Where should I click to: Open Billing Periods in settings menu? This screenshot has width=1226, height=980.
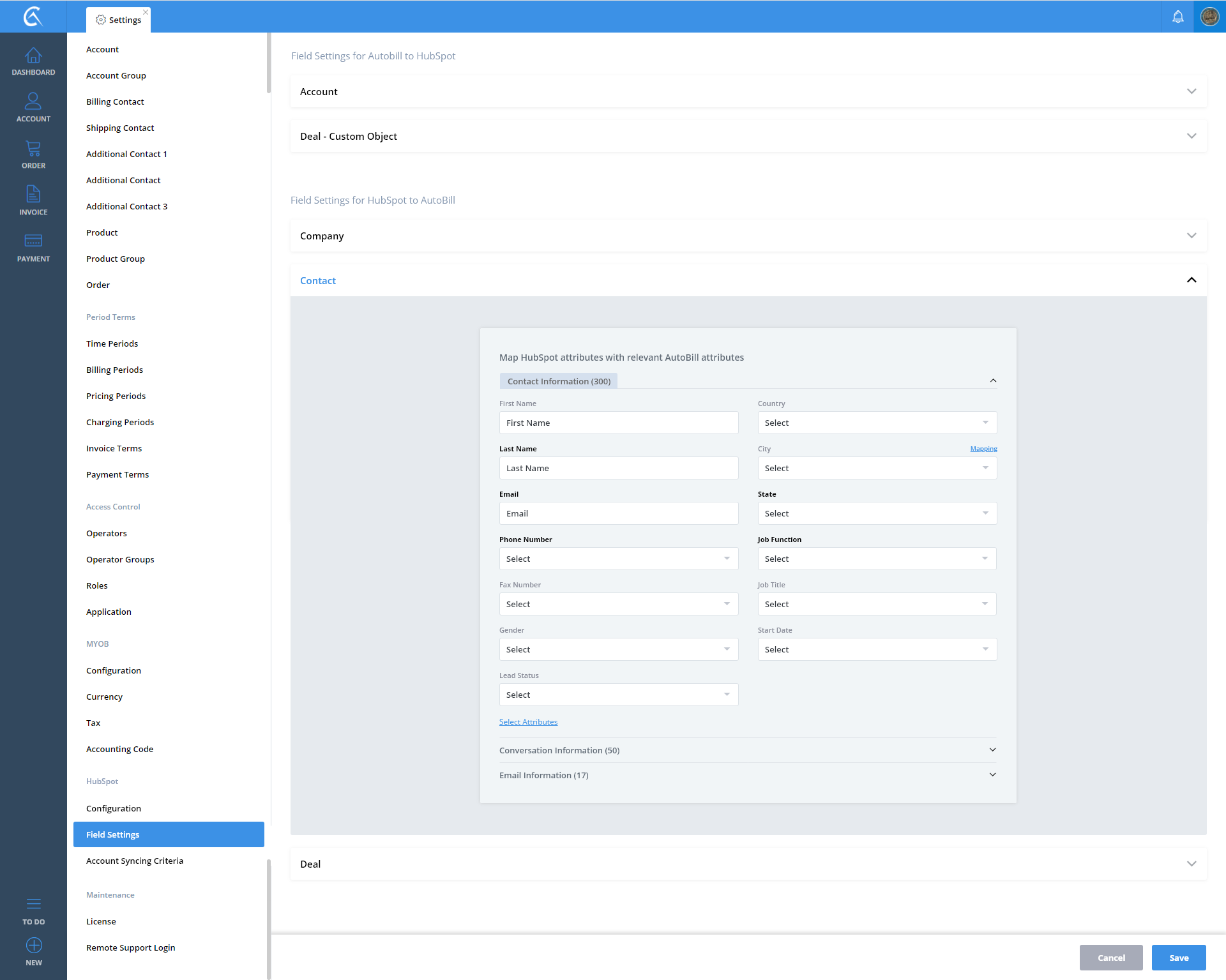(114, 370)
